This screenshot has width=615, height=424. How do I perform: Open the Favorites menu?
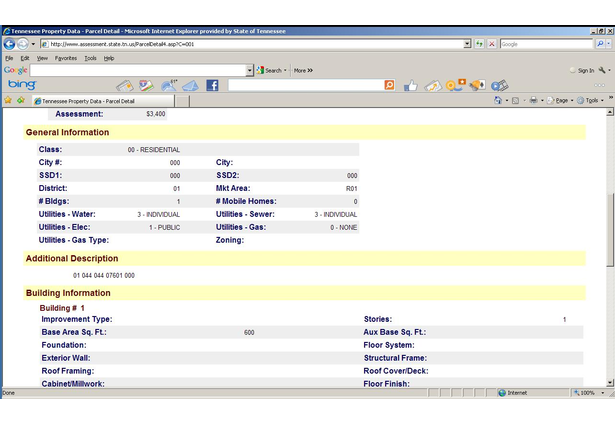[66, 58]
